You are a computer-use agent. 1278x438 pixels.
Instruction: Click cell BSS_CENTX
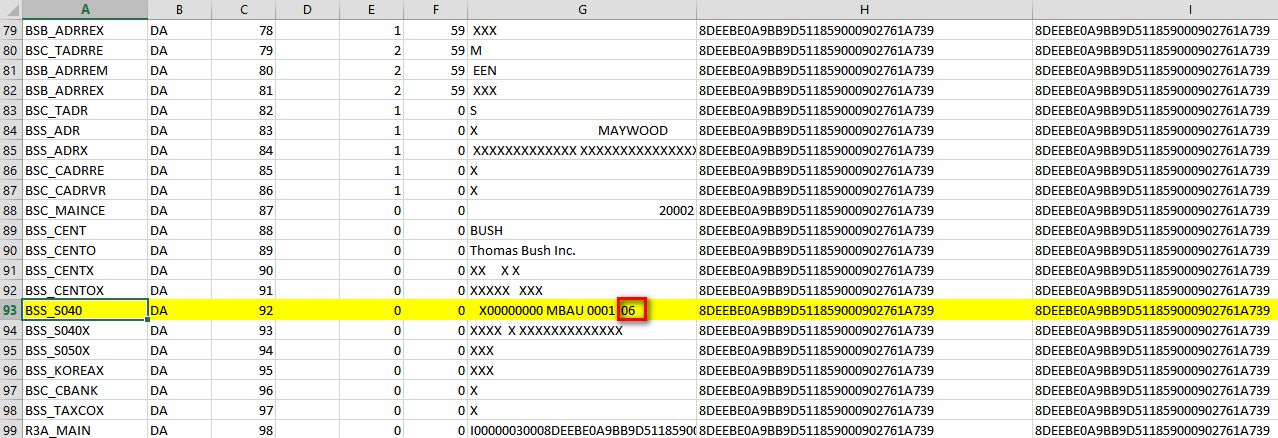pos(85,271)
